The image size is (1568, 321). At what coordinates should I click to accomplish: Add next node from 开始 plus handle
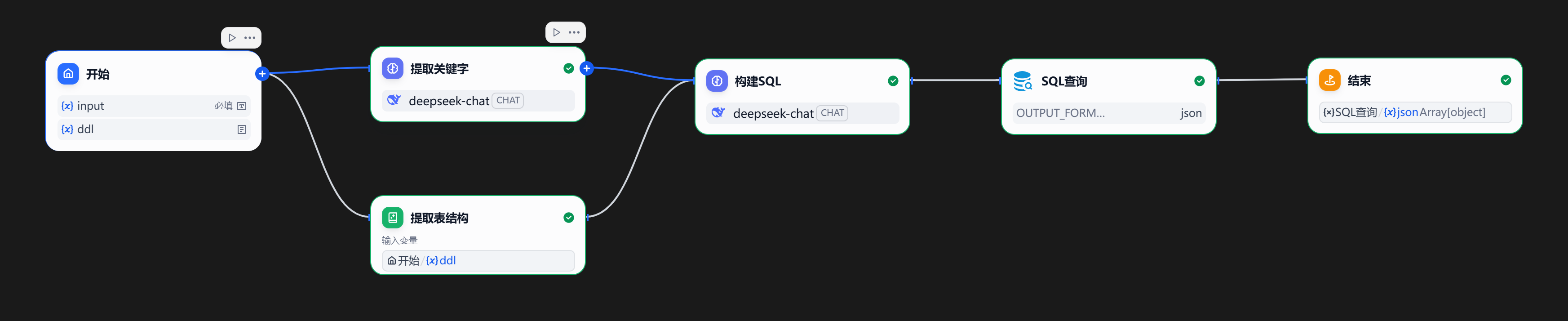(262, 74)
